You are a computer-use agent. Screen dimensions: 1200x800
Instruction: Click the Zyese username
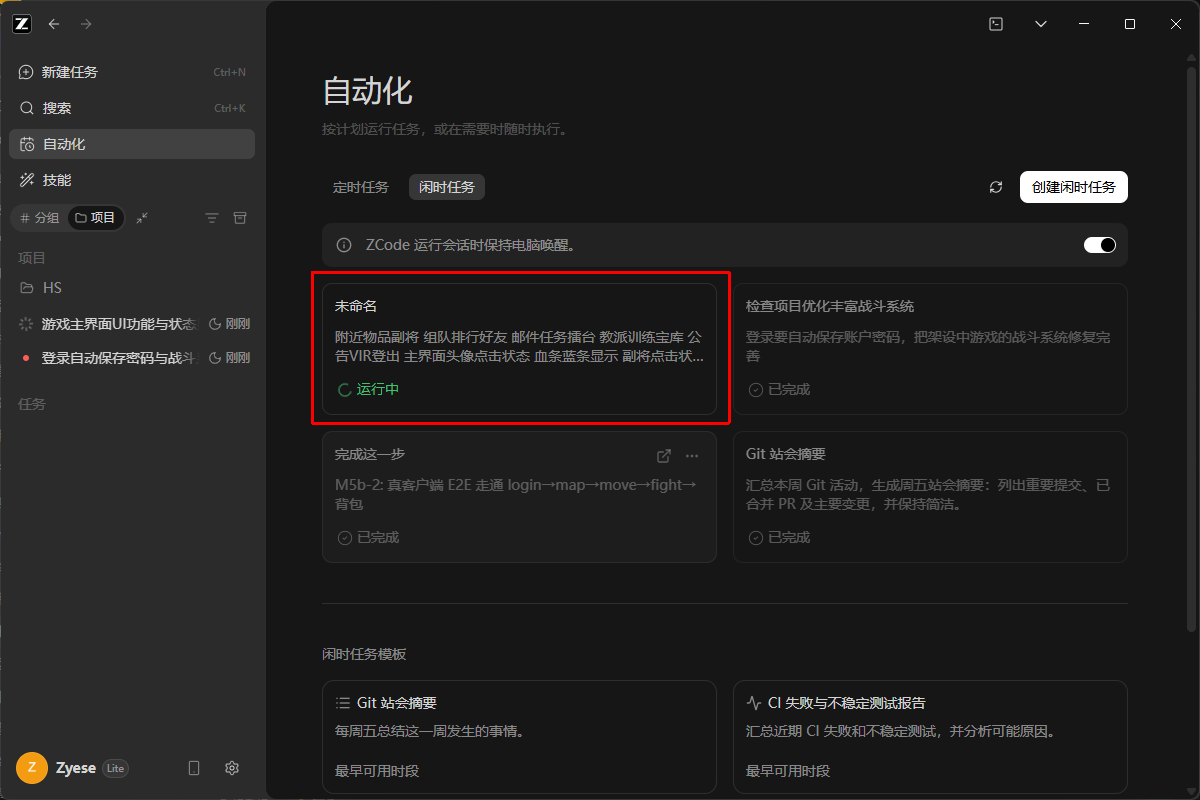pyautogui.click(x=76, y=768)
